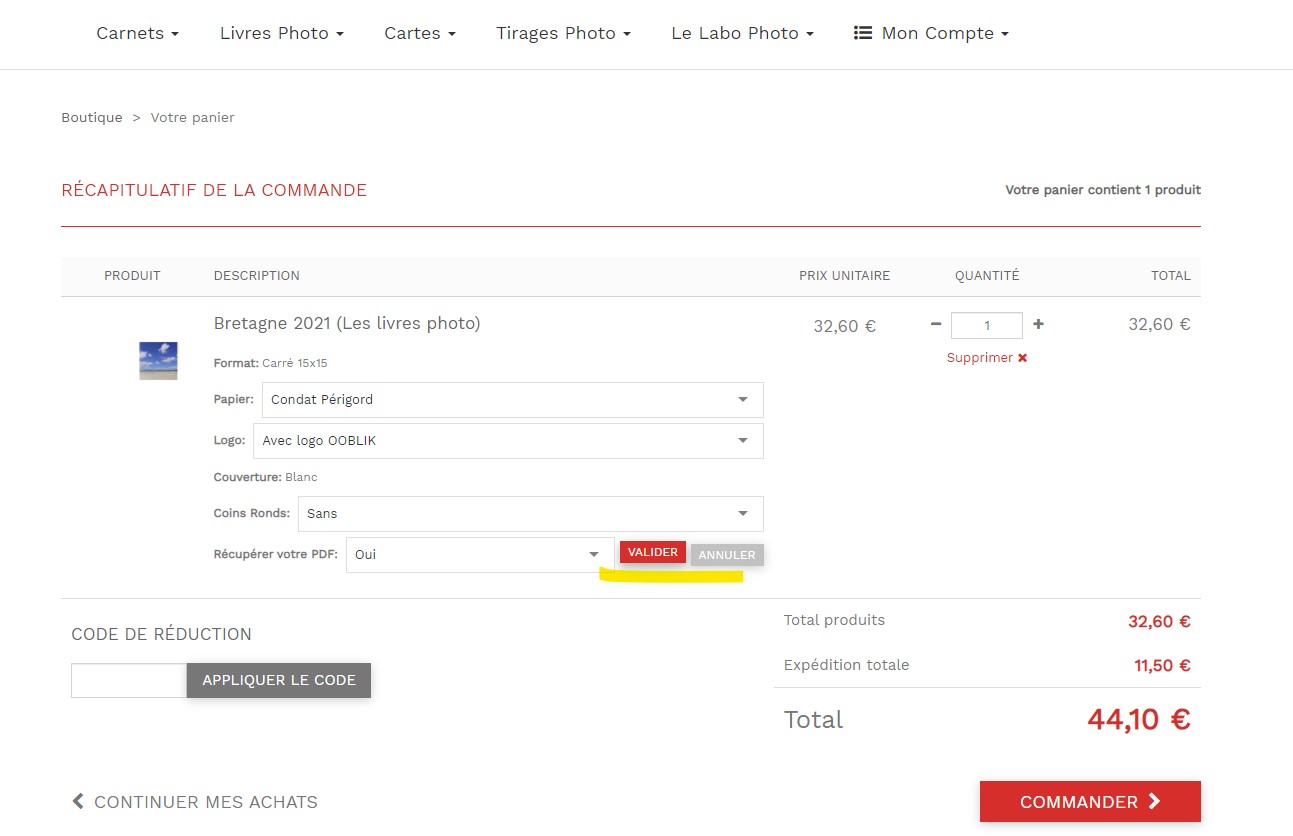The image size is (1293, 836).
Task: Open the Livres Photo menu
Action: pos(281,33)
